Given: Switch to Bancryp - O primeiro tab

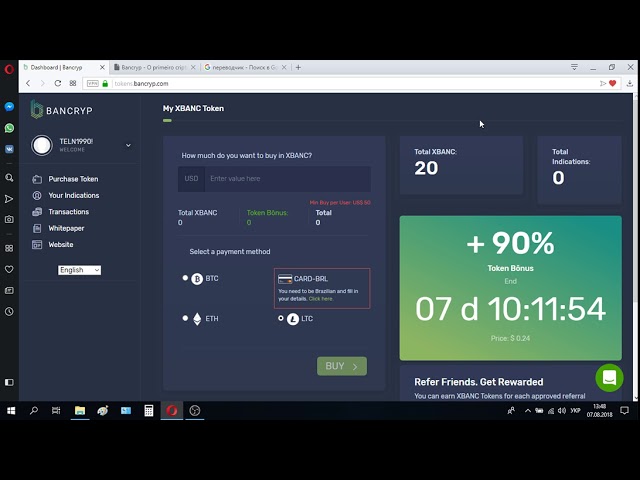Looking at the screenshot, I should (154, 67).
